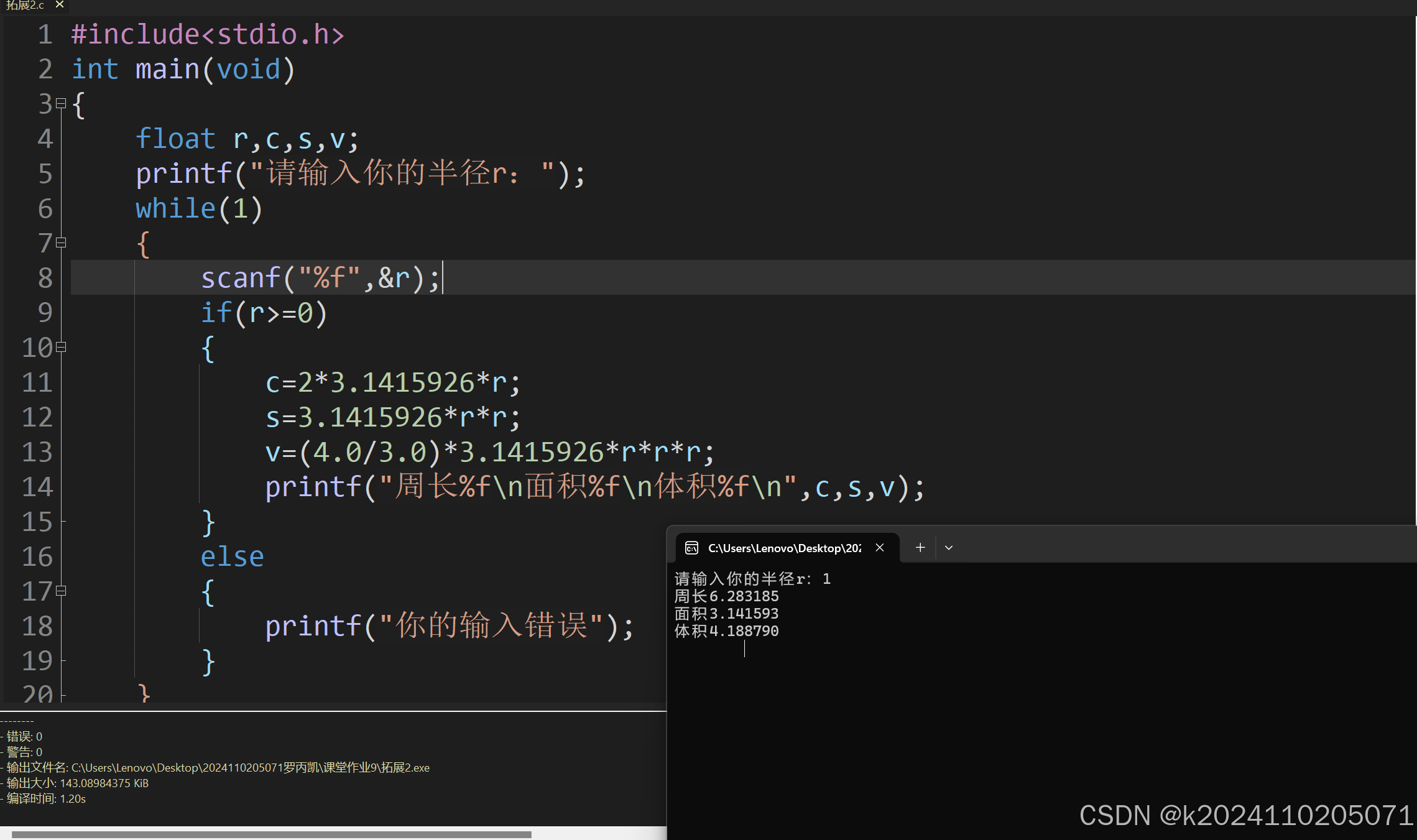The height and width of the screenshot is (840, 1417).
Task: Select the 拓展2.c file tab
Action: click(25, 5)
